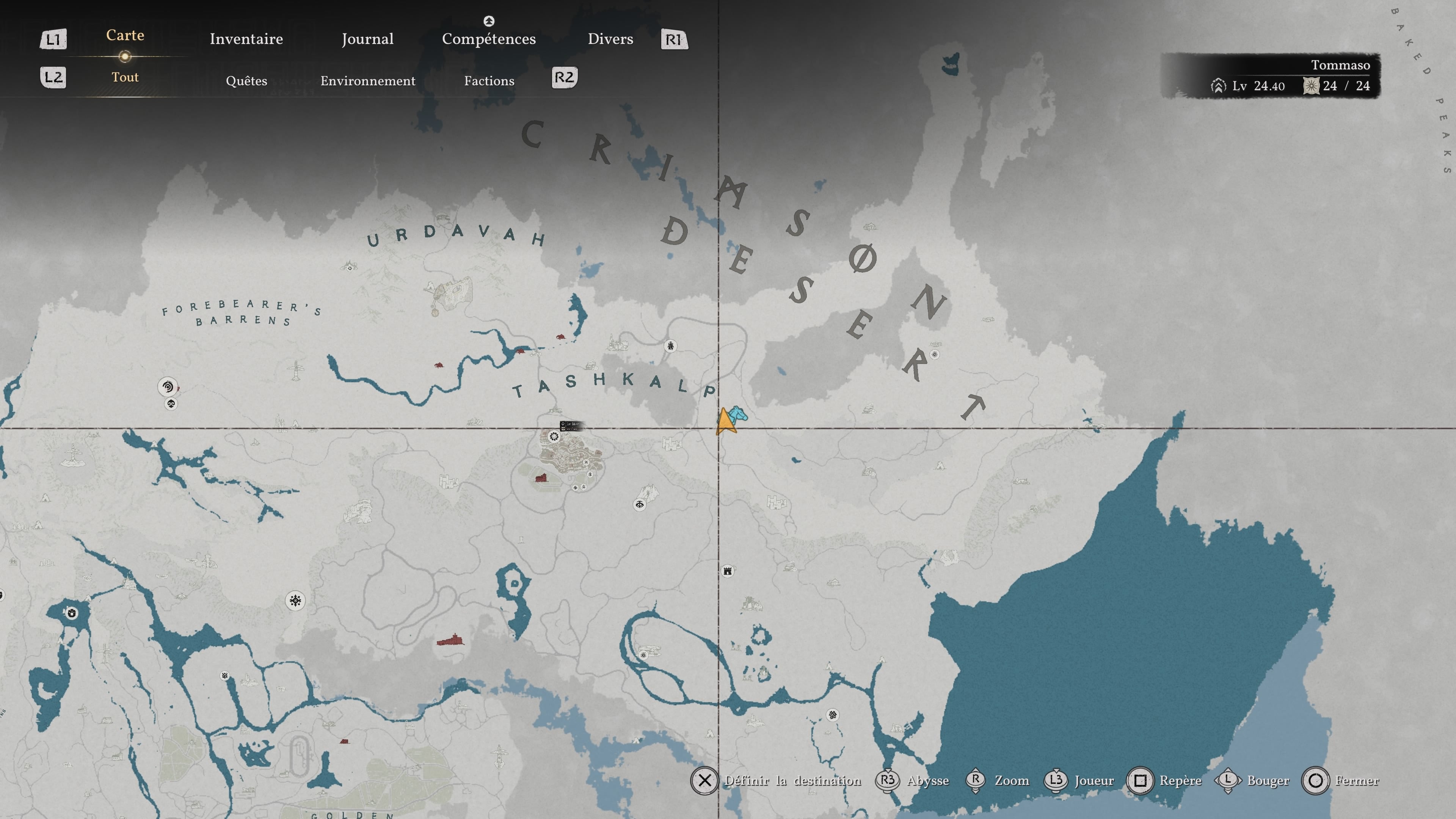Select the Divers tab
1456x819 pixels.
610,39
